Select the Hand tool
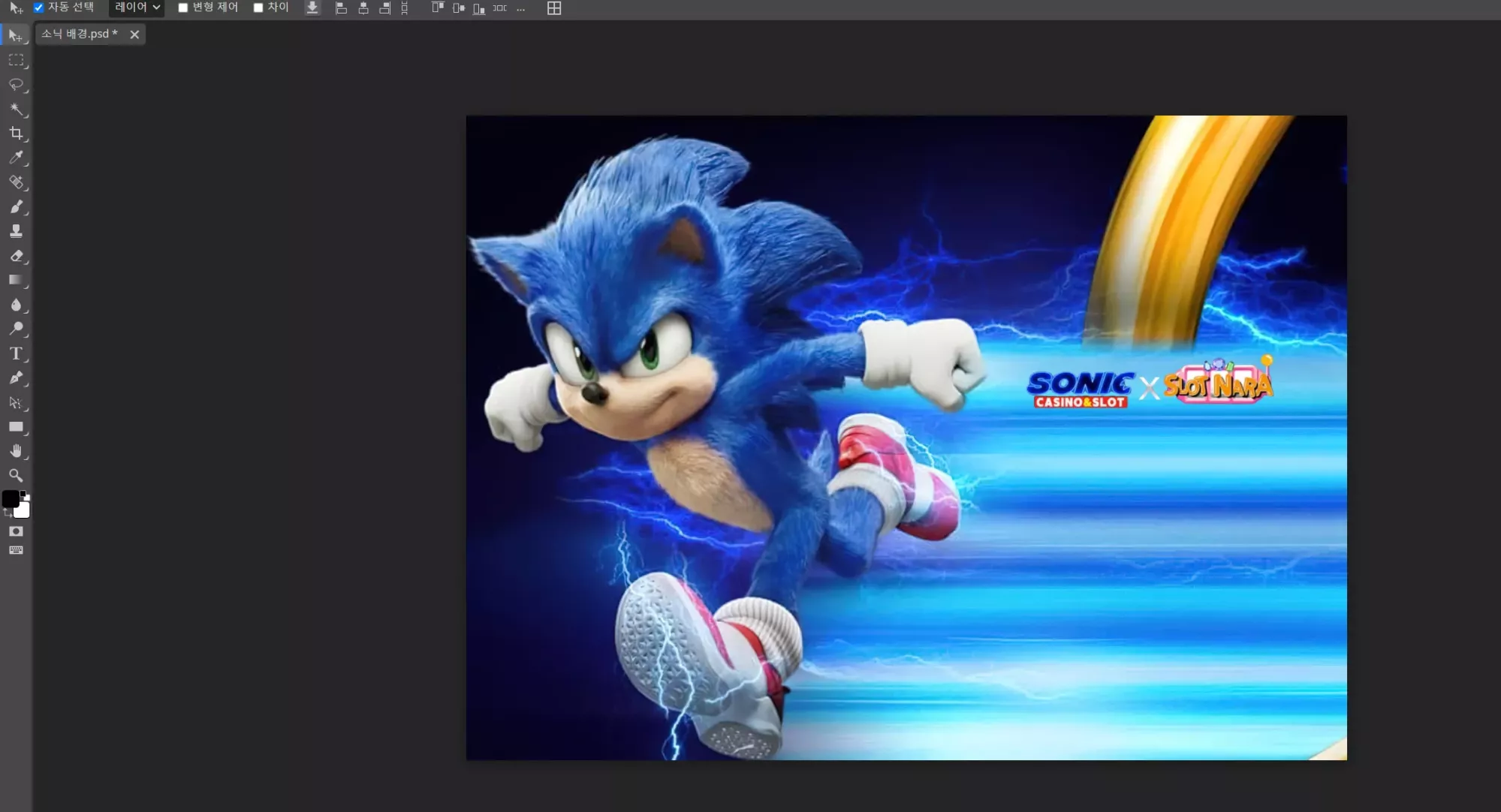1501x812 pixels. tap(16, 451)
